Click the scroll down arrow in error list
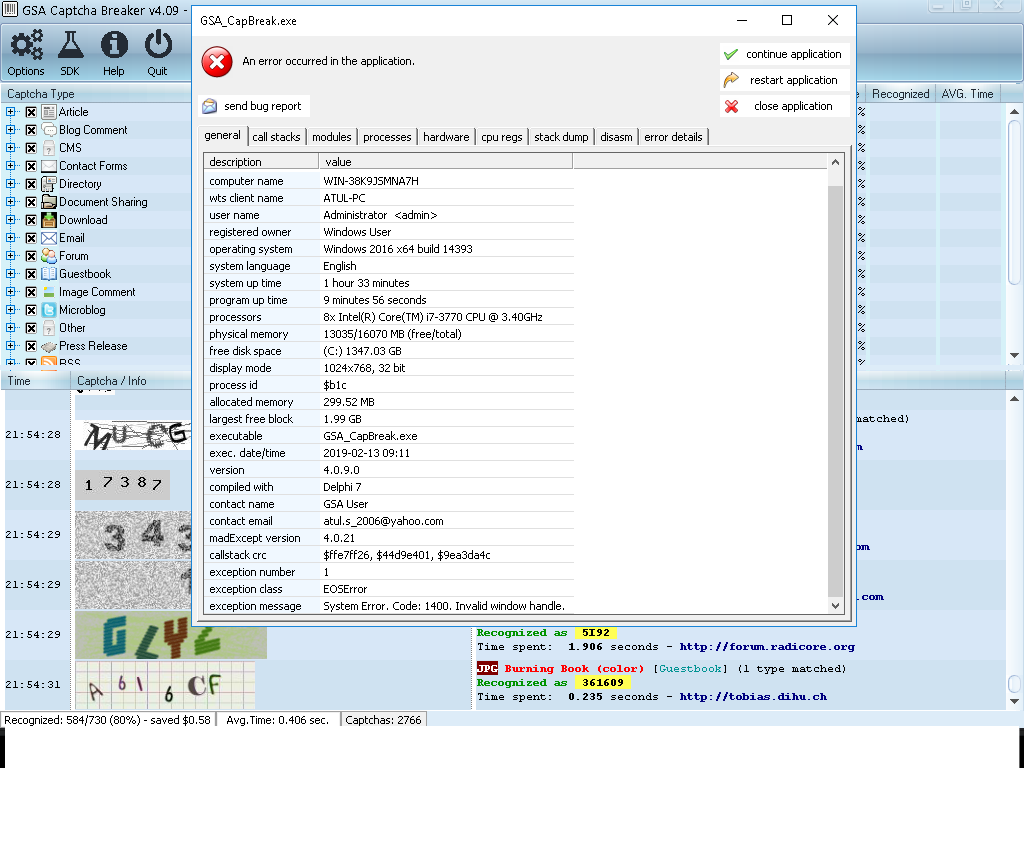 click(x=835, y=606)
